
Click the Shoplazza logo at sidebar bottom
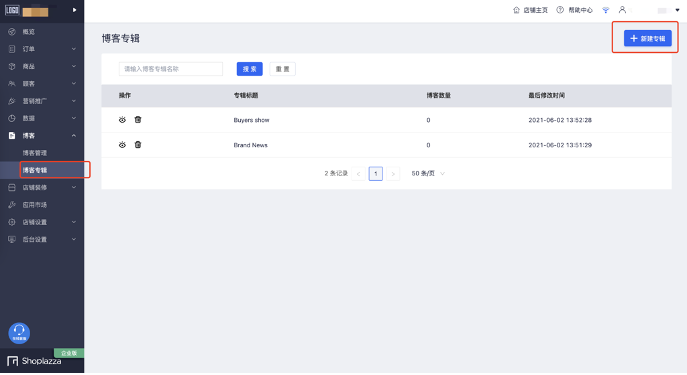tap(34, 361)
